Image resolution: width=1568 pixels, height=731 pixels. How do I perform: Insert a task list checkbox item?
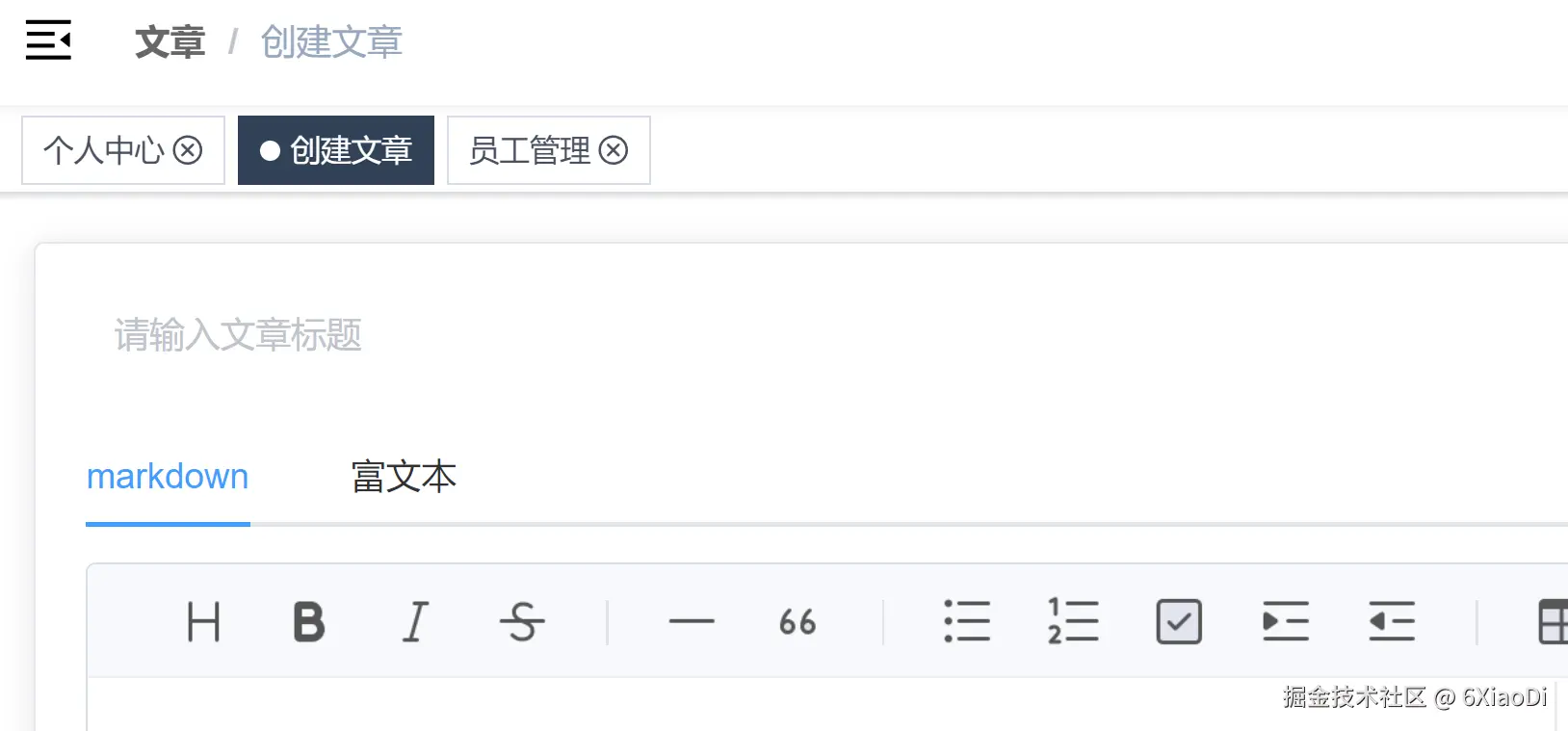point(1179,621)
